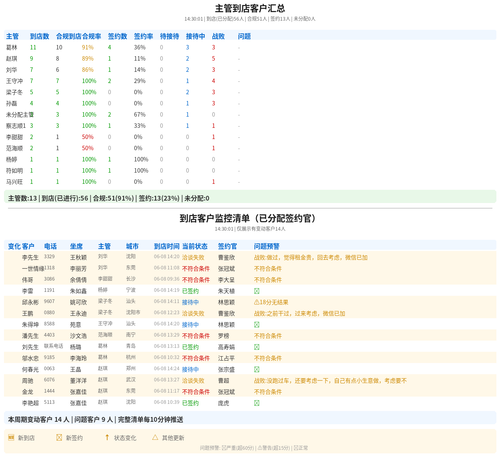Image resolution: width=500 pixels, height=470 pixels.
Task: Click the 未分配主管 row label
Action: point(20,115)
